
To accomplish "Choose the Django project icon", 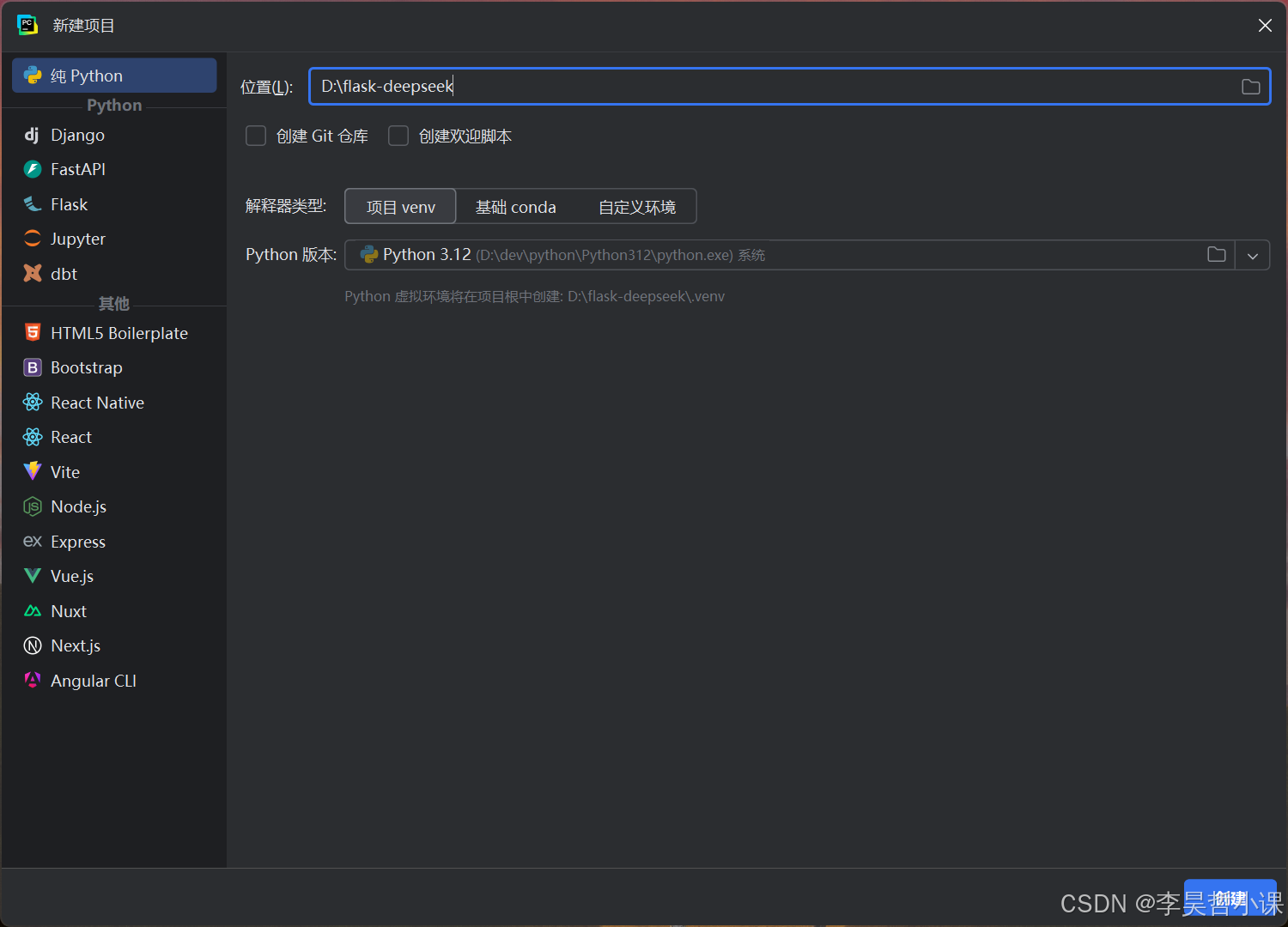I will point(33,135).
